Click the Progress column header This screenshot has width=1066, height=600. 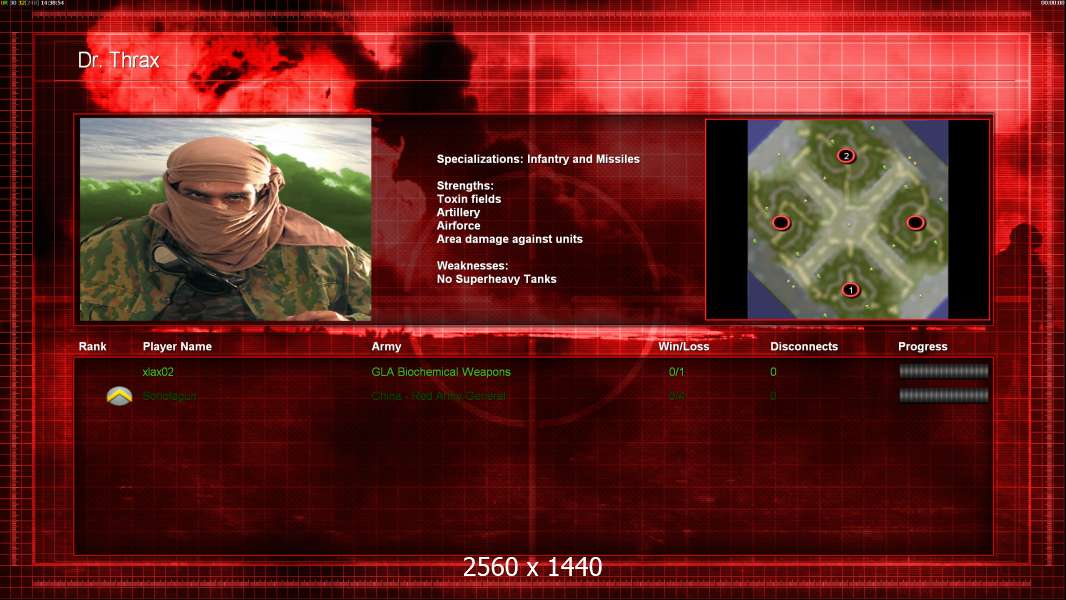923,347
